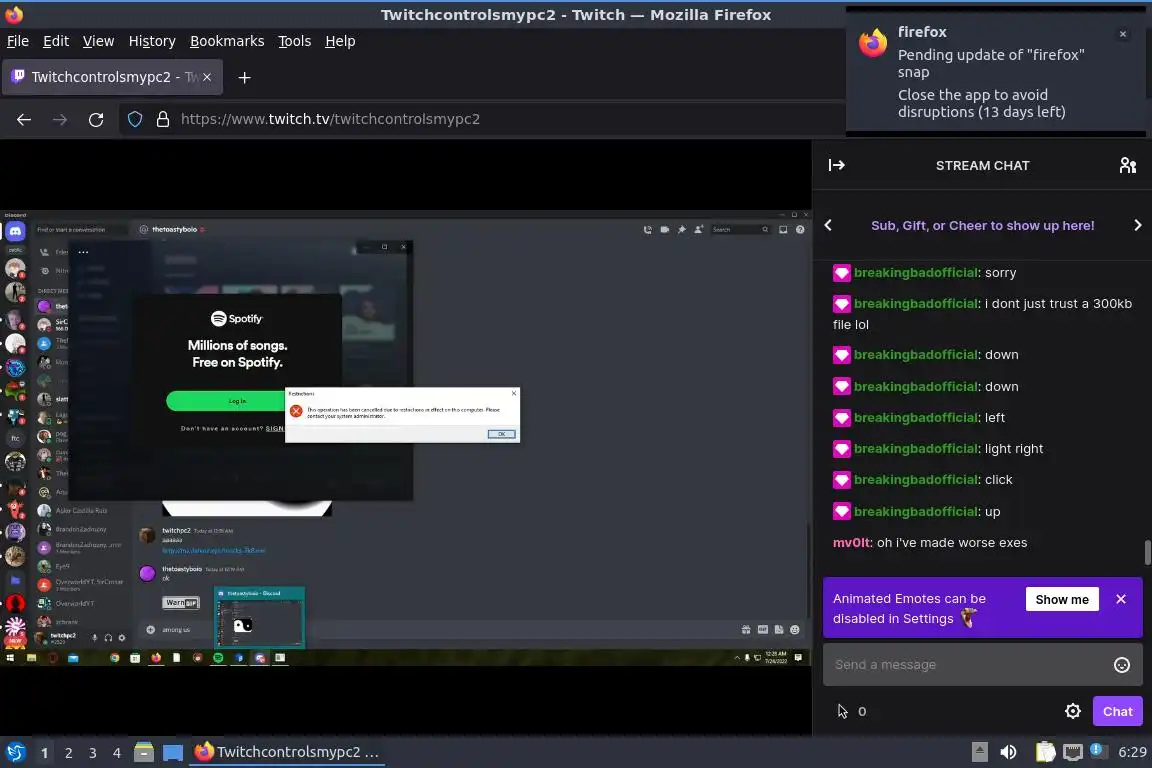The width and height of the screenshot is (1152, 768).
Task: Open the Firefox View menu
Action: 98,41
